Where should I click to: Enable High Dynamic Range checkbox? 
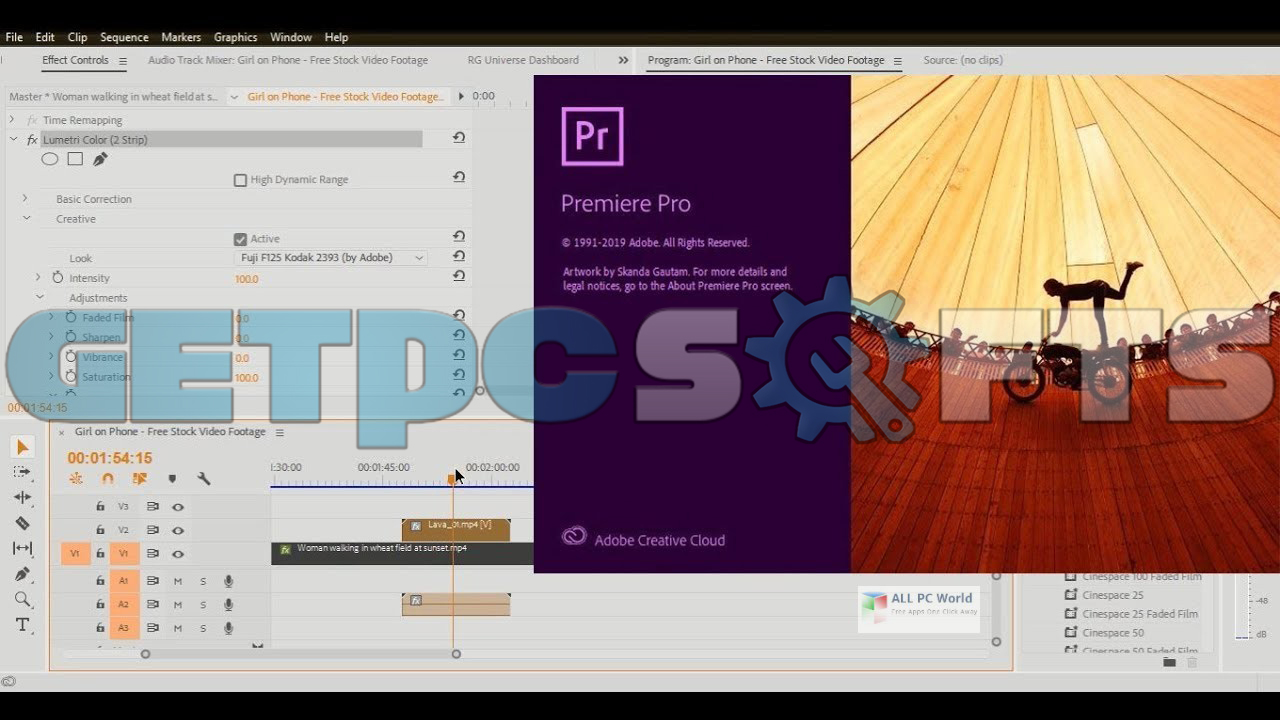[x=240, y=180]
